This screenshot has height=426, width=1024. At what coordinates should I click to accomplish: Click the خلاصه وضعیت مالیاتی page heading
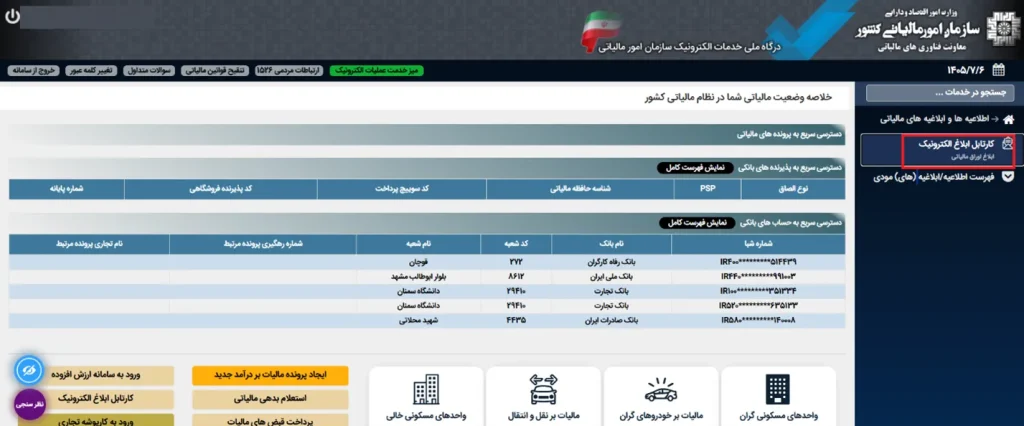tap(737, 97)
